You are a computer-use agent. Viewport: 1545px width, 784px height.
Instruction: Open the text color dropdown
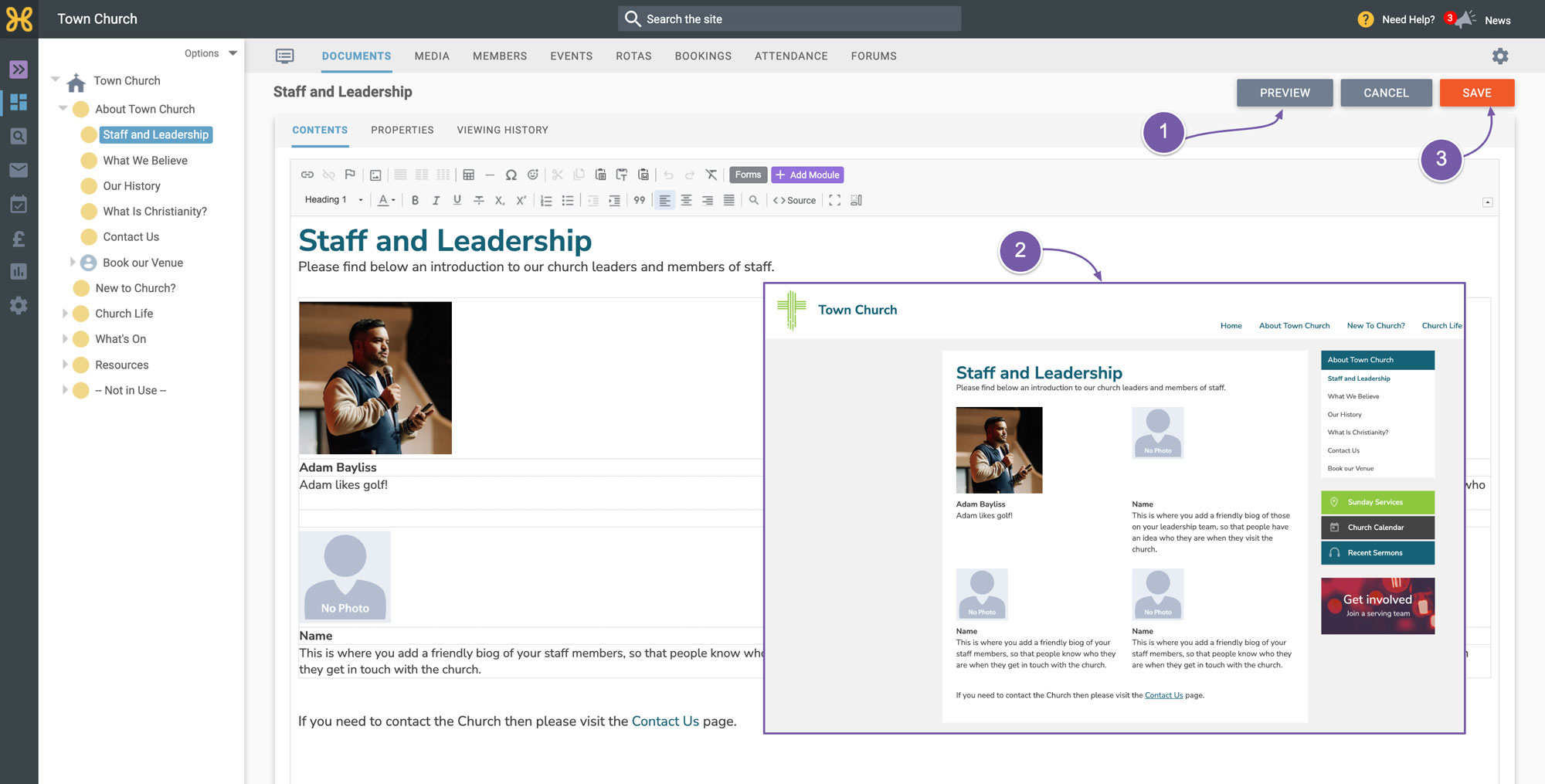[386, 200]
